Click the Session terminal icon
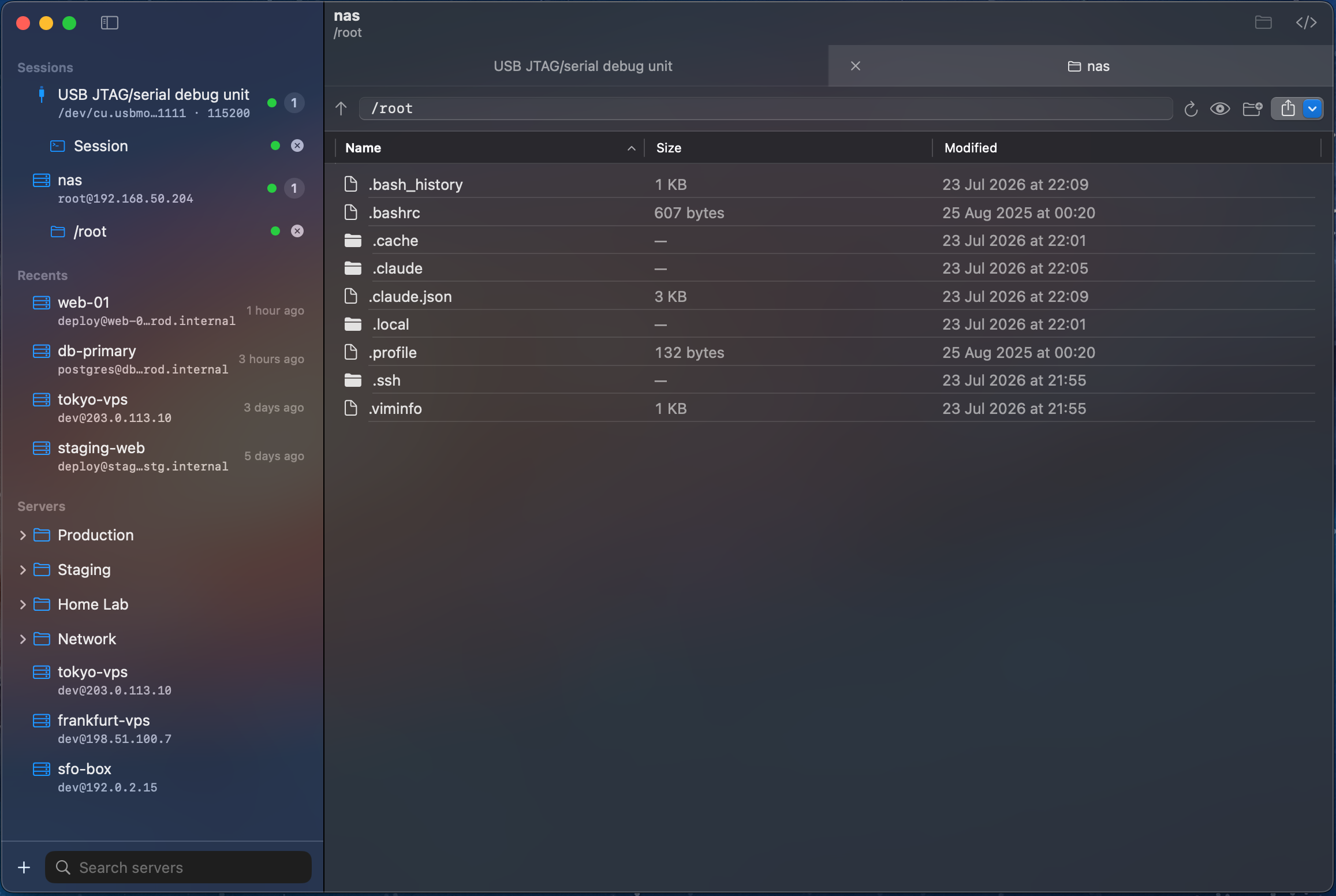 [57, 146]
